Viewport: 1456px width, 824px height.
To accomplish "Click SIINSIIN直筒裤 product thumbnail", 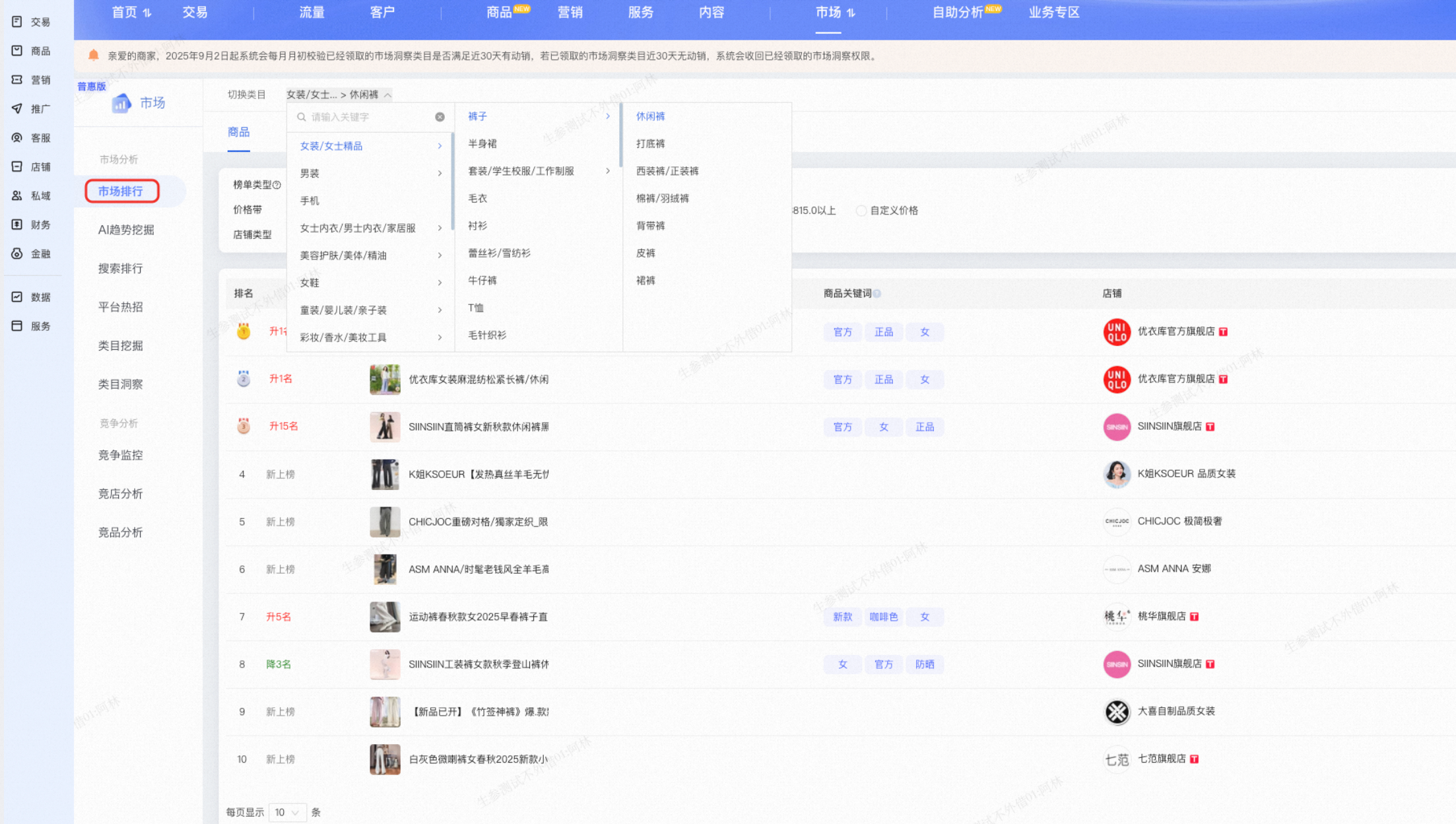I will [x=385, y=427].
